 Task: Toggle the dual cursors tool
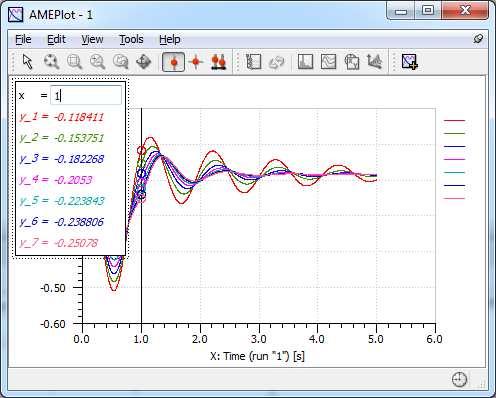(219, 62)
